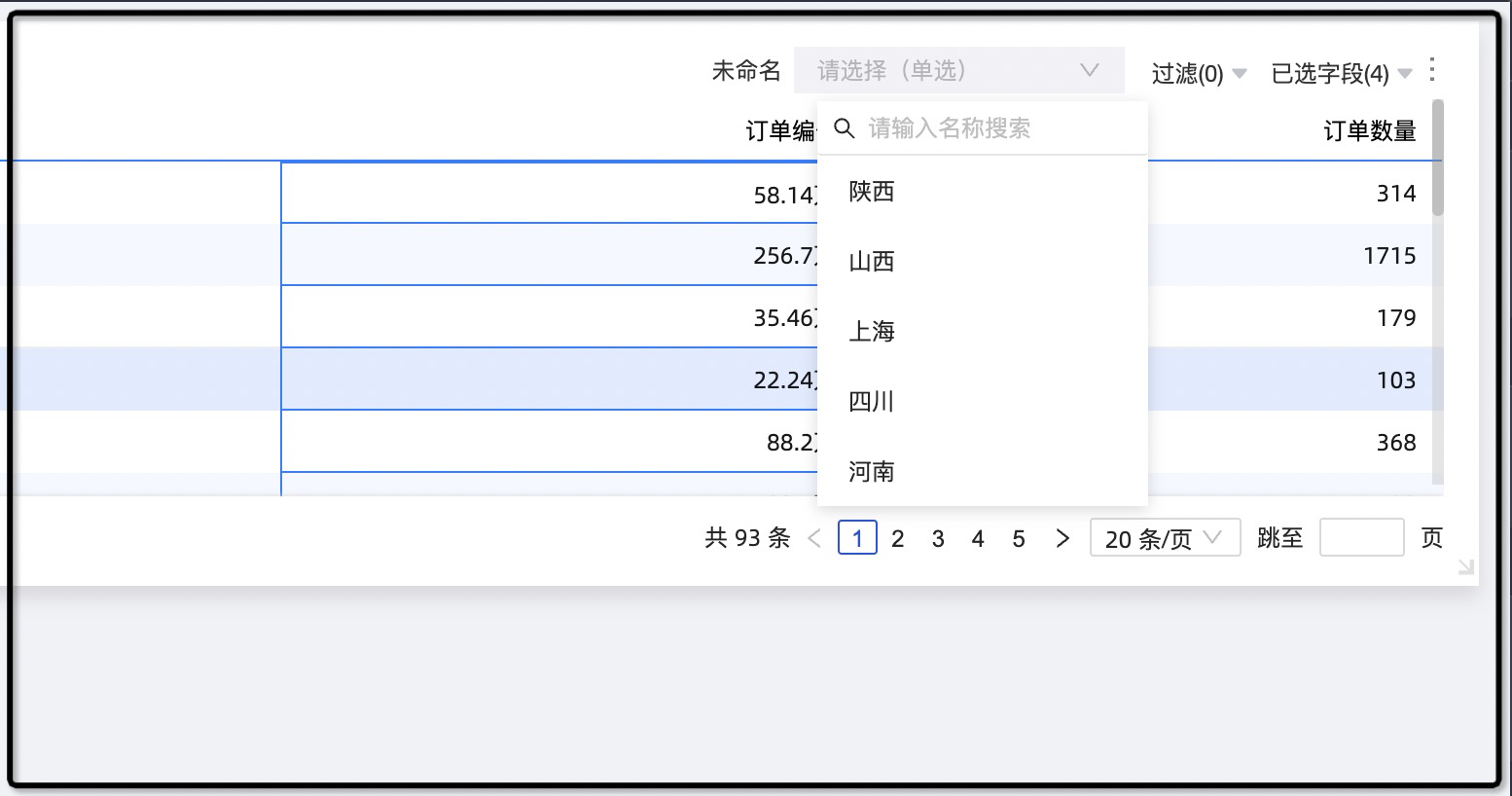Go to page 2
The width and height of the screenshot is (1512, 796).
898,538
